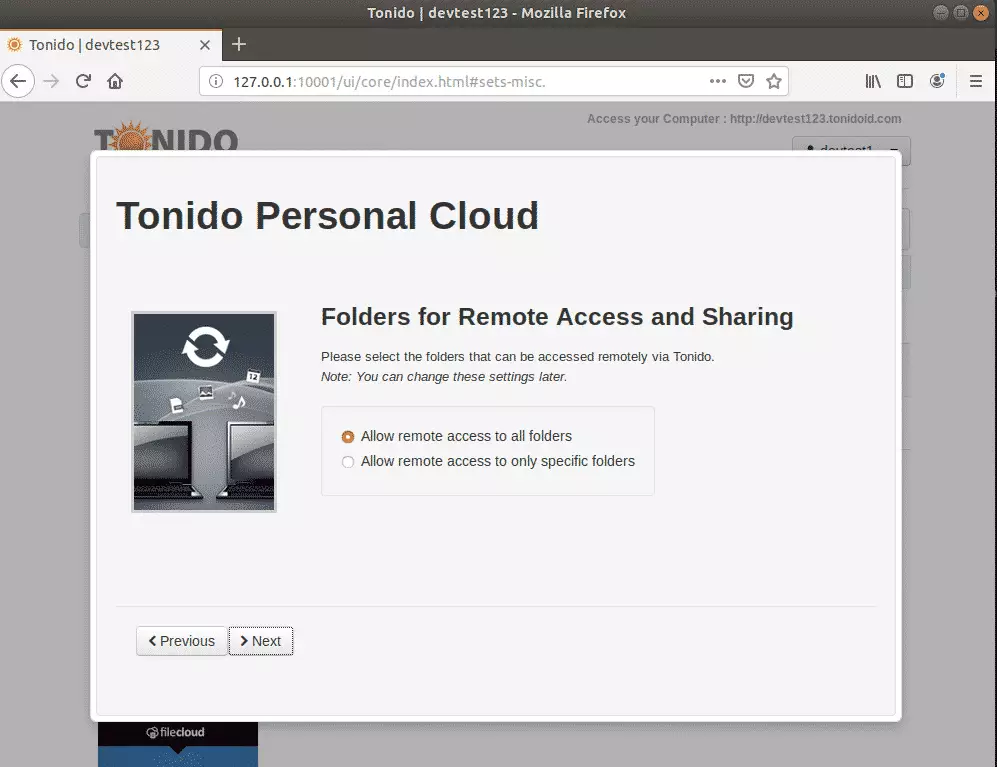The image size is (997, 767).
Task: Maximize the Firefox window
Action: click(x=961, y=13)
